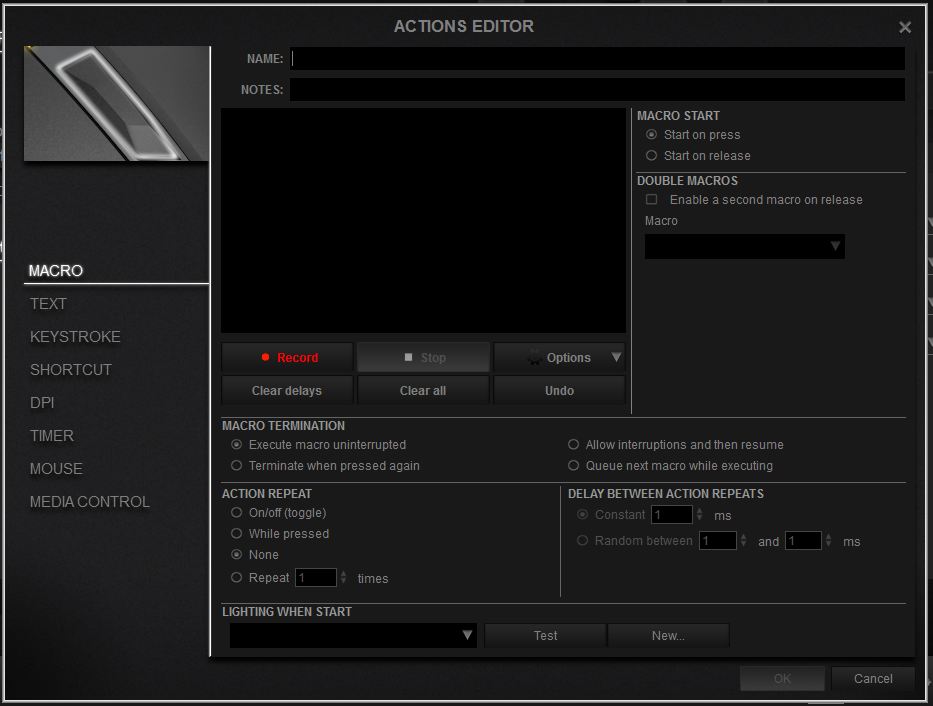The image size is (933, 706).
Task: Cancel the Actions Editor
Action: [873, 678]
